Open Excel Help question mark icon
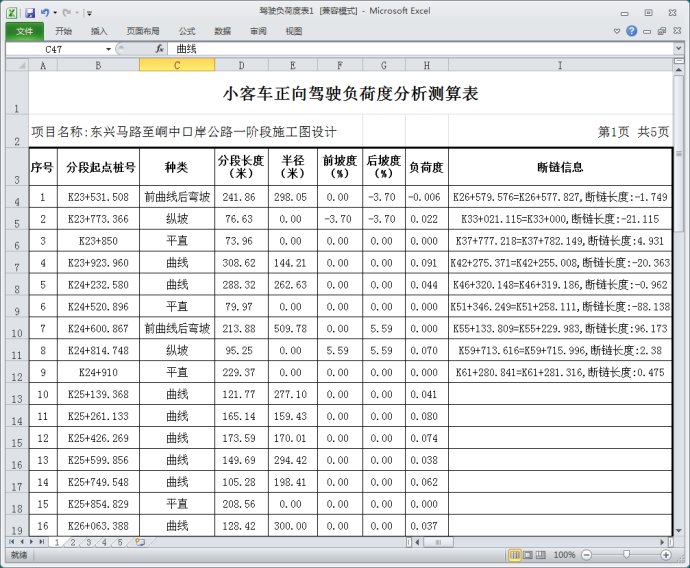Image resolution: width=690 pixels, height=568 pixels. (x=633, y=31)
